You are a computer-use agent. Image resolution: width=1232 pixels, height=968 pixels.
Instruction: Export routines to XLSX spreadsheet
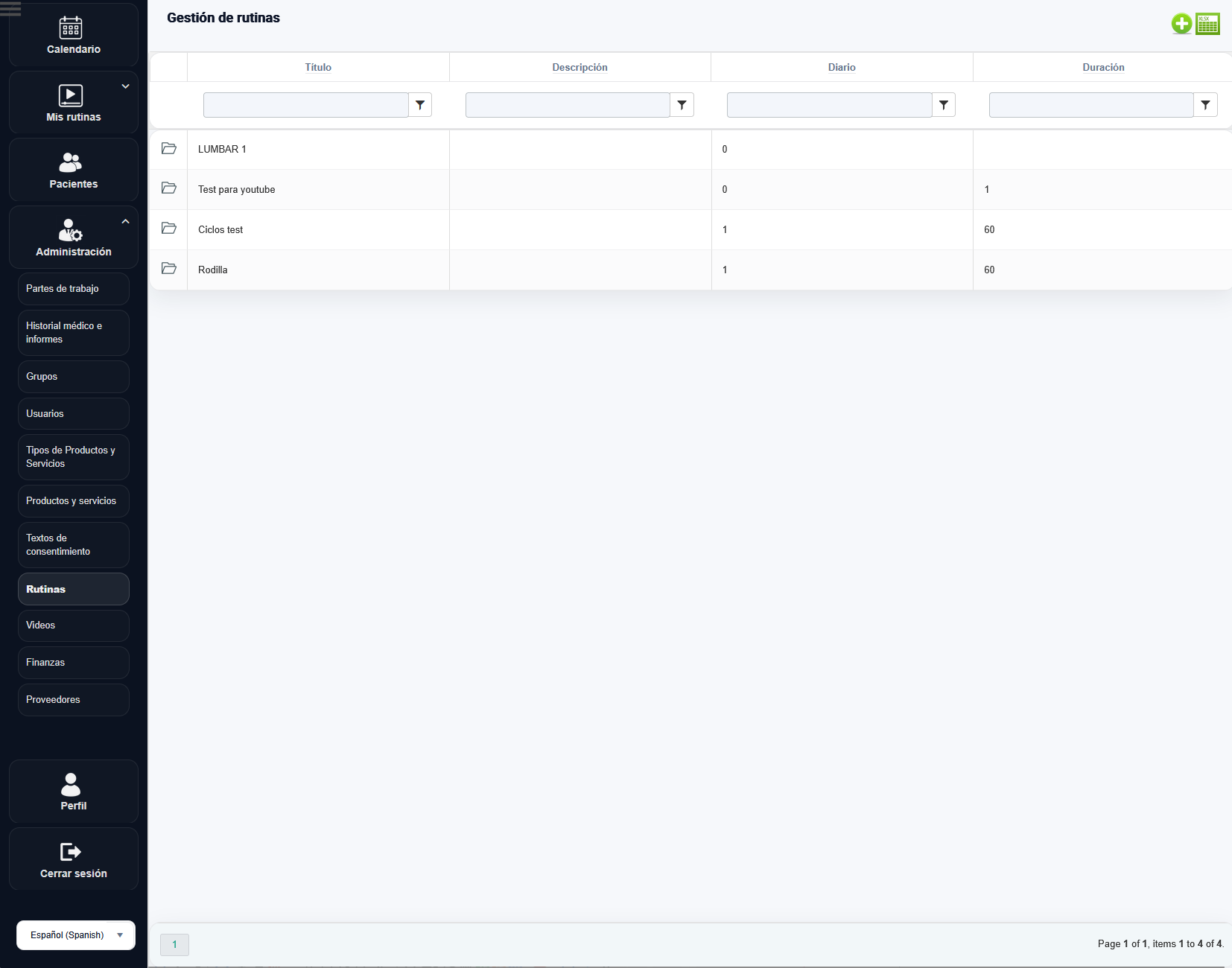click(x=1207, y=24)
